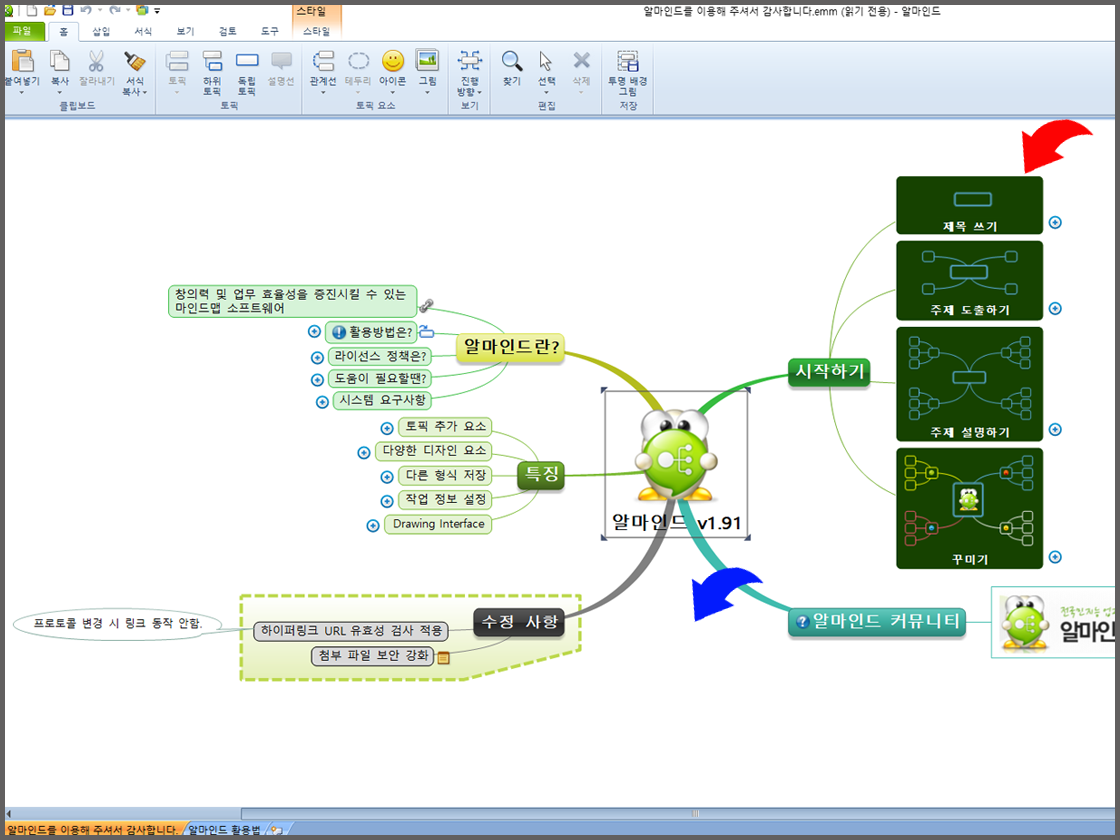Expand the 라이선스 정책은? node
Screen dimensions: 1120x840
317,357
